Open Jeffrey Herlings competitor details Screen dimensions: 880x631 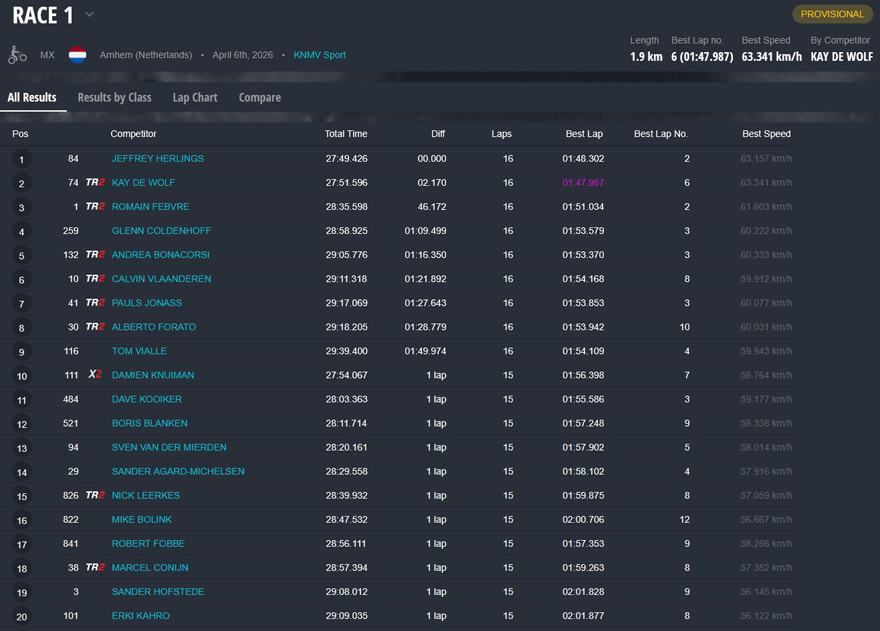(x=157, y=159)
